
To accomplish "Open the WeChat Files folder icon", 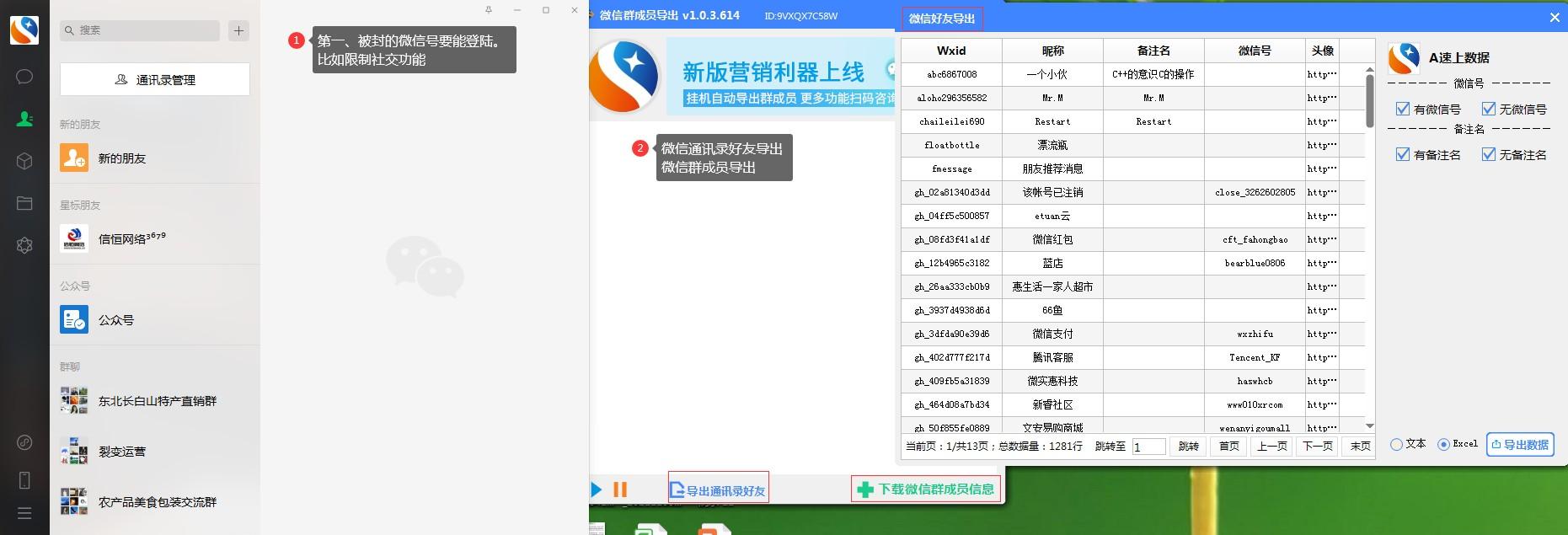I will 24,203.
